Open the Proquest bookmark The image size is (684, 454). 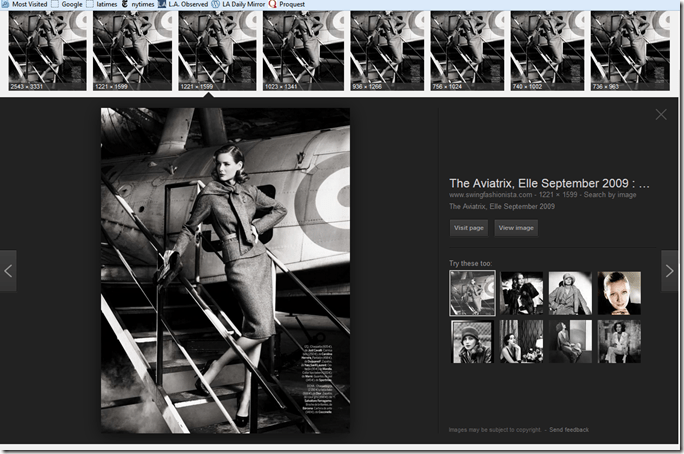click(291, 4)
